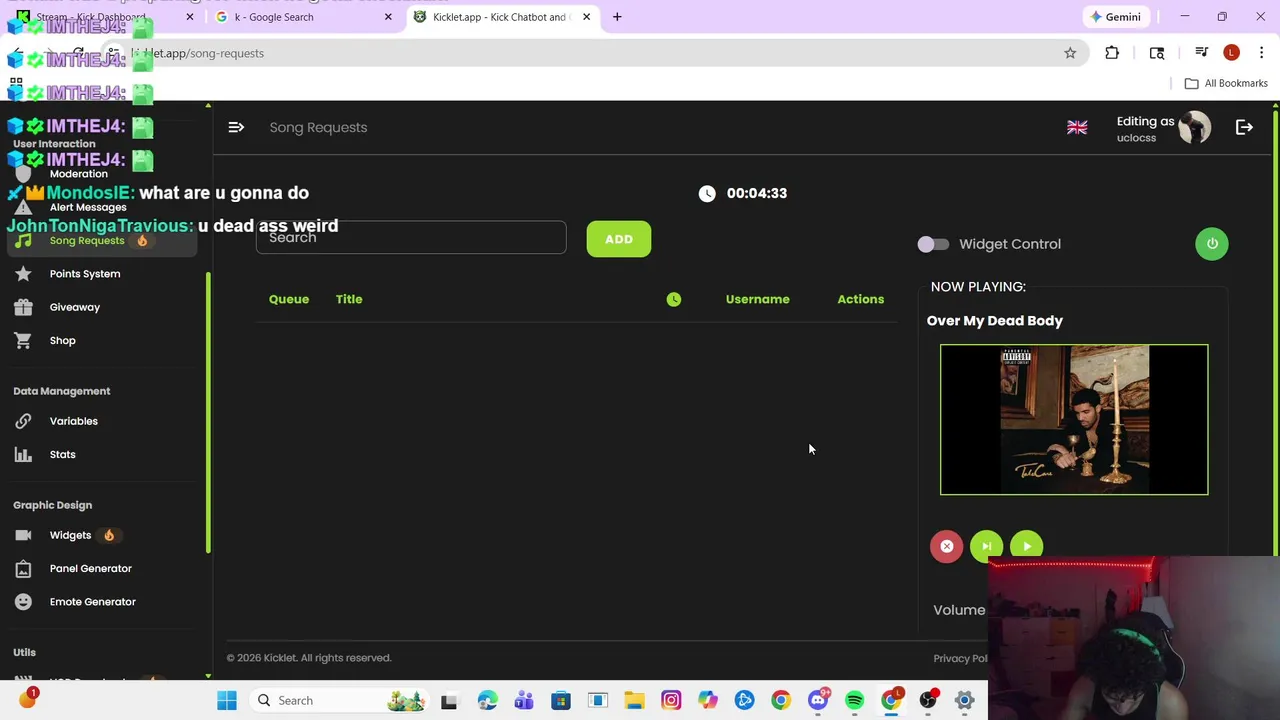Collapse the sidebar with the hamburger menu icon

(236, 127)
